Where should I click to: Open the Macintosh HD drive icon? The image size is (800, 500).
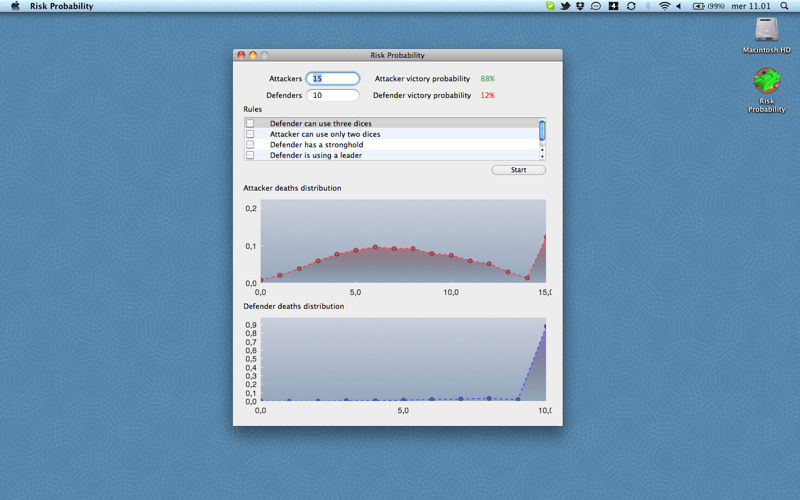pyautogui.click(x=767, y=31)
